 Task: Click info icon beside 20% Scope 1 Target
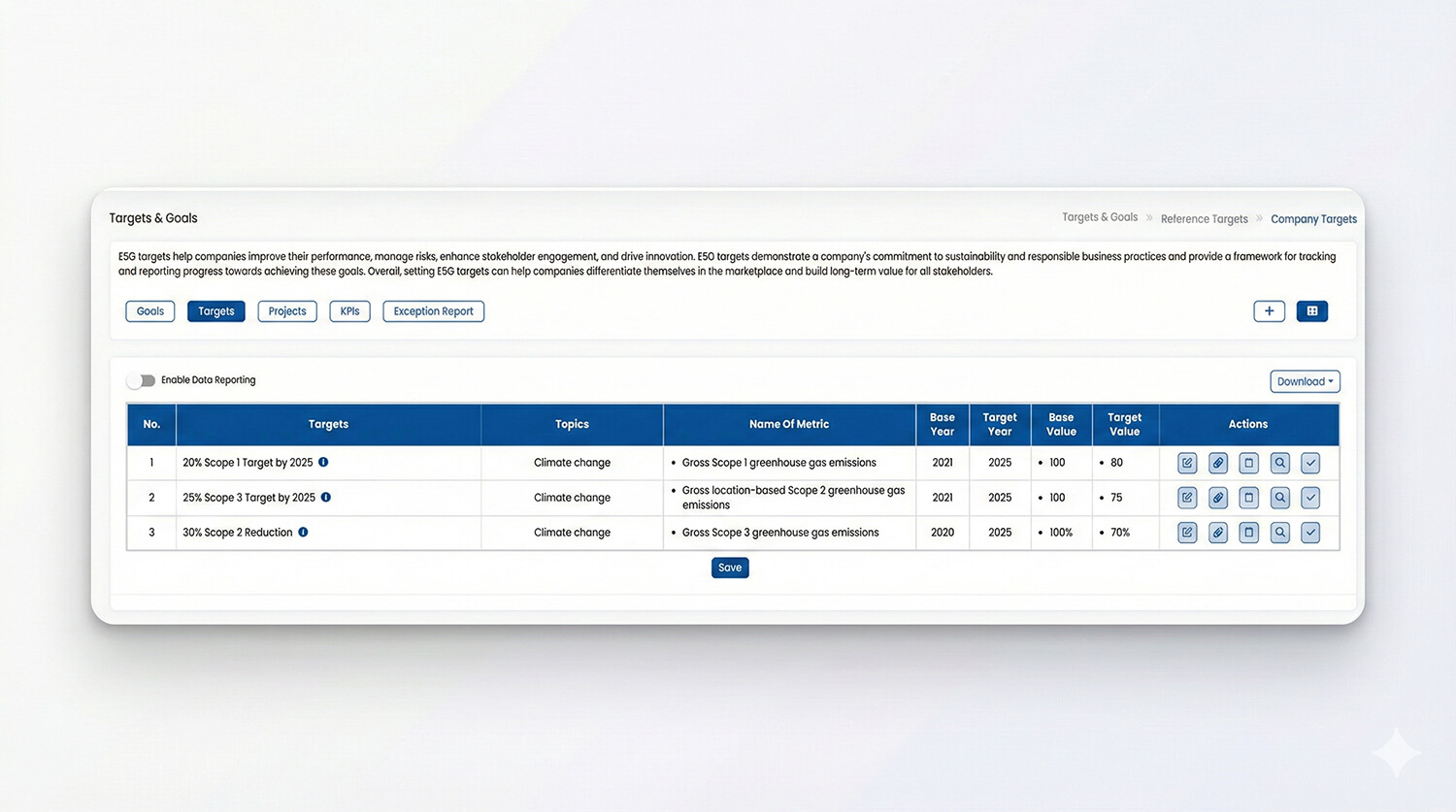[x=323, y=463]
